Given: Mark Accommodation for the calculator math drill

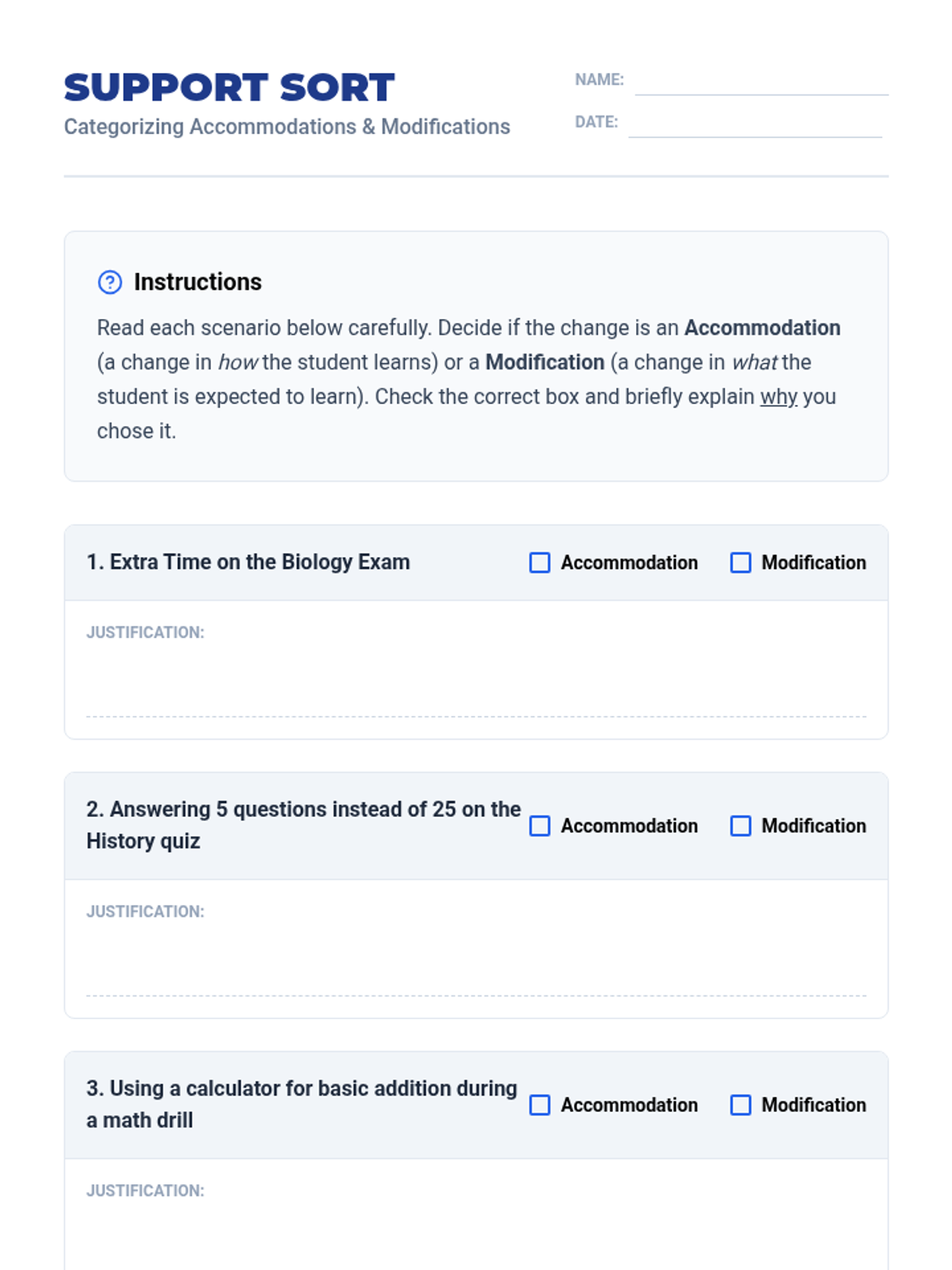Looking at the screenshot, I should click(539, 1105).
